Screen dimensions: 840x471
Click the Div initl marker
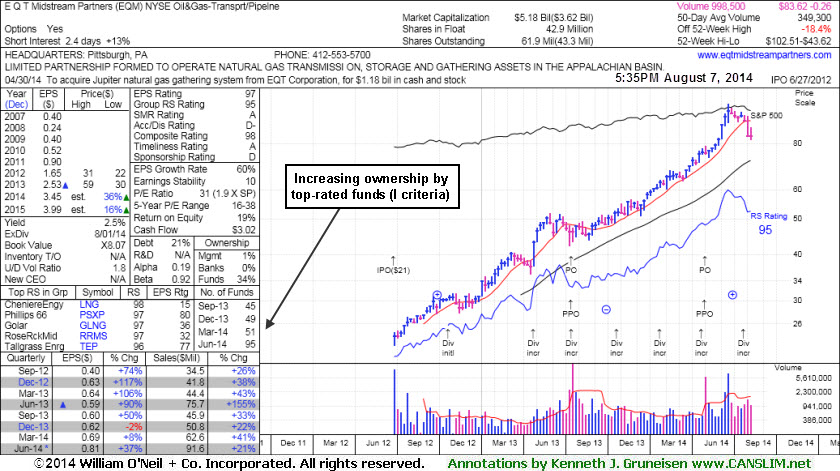pyautogui.click(x=448, y=343)
